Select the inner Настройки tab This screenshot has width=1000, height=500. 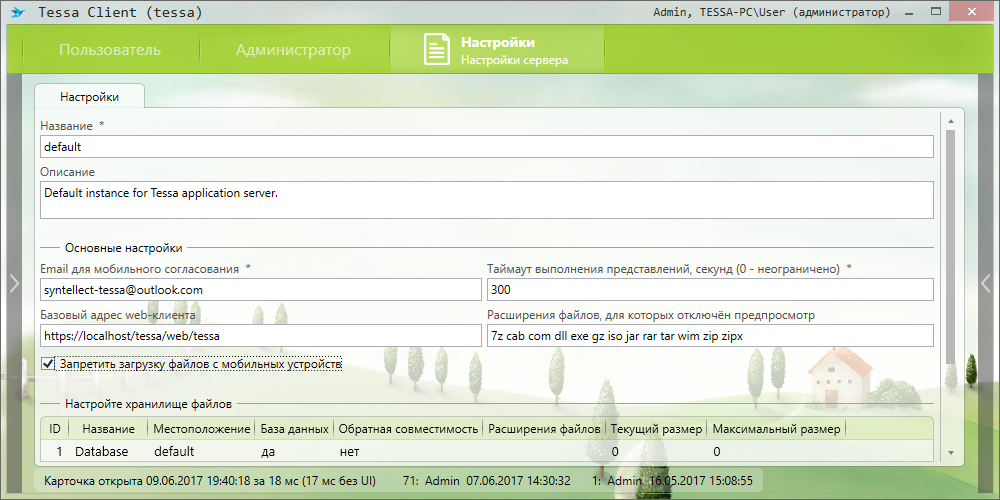tap(89, 97)
